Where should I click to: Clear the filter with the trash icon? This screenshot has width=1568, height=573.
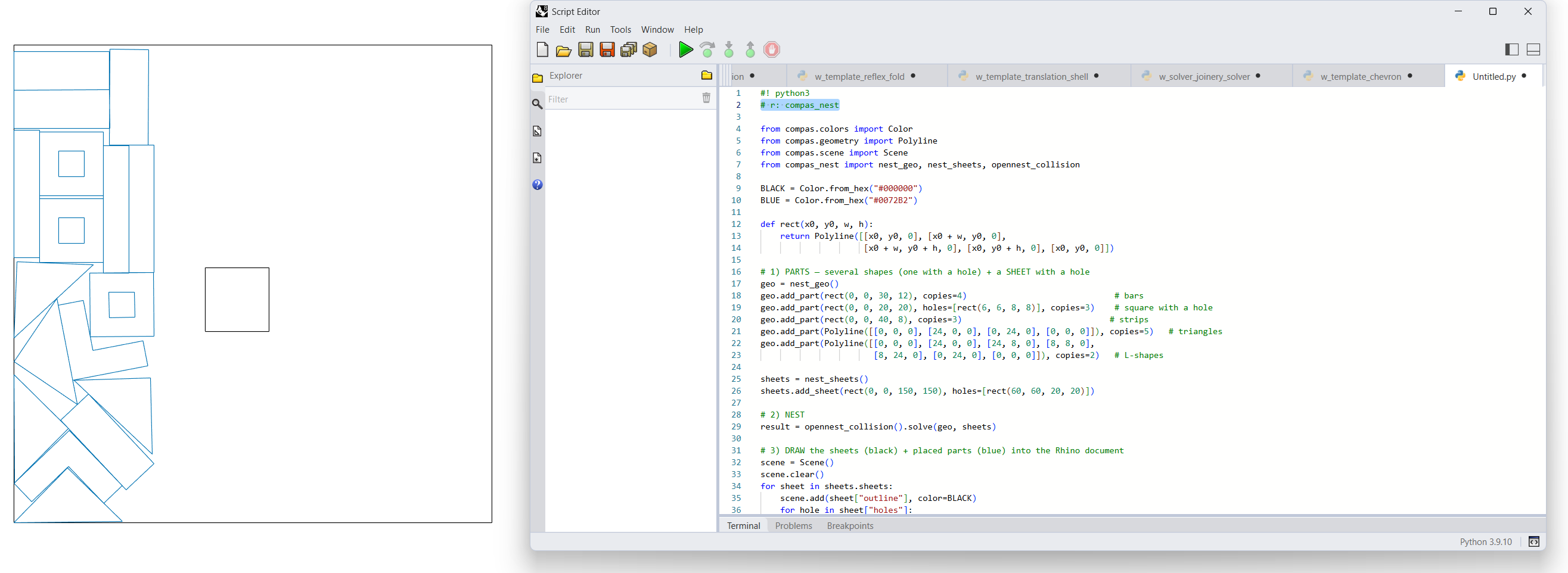pyautogui.click(x=706, y=98)
